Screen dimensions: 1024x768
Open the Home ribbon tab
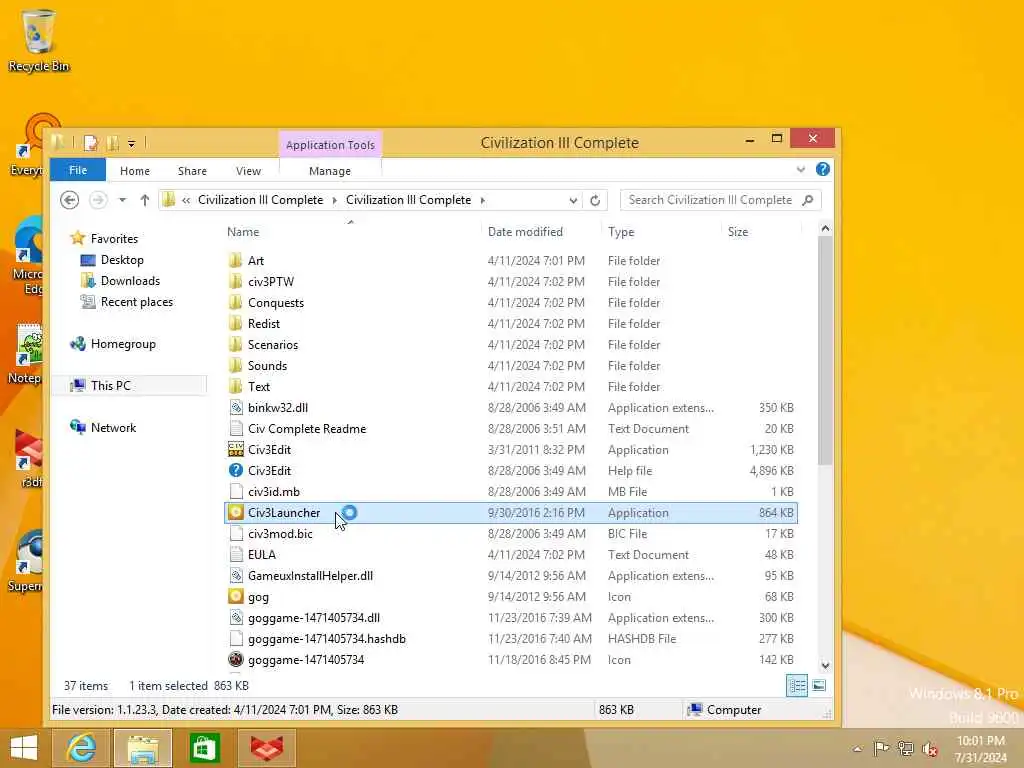(x=135, y=170)
